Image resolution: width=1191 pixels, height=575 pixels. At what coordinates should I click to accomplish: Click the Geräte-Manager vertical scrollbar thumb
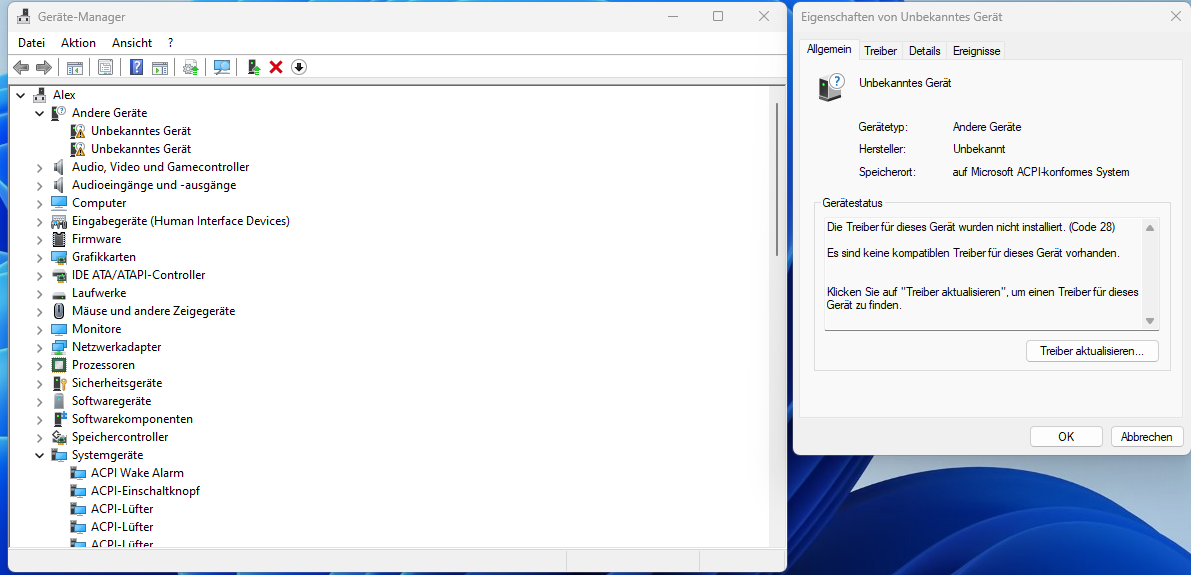[777, 179]
